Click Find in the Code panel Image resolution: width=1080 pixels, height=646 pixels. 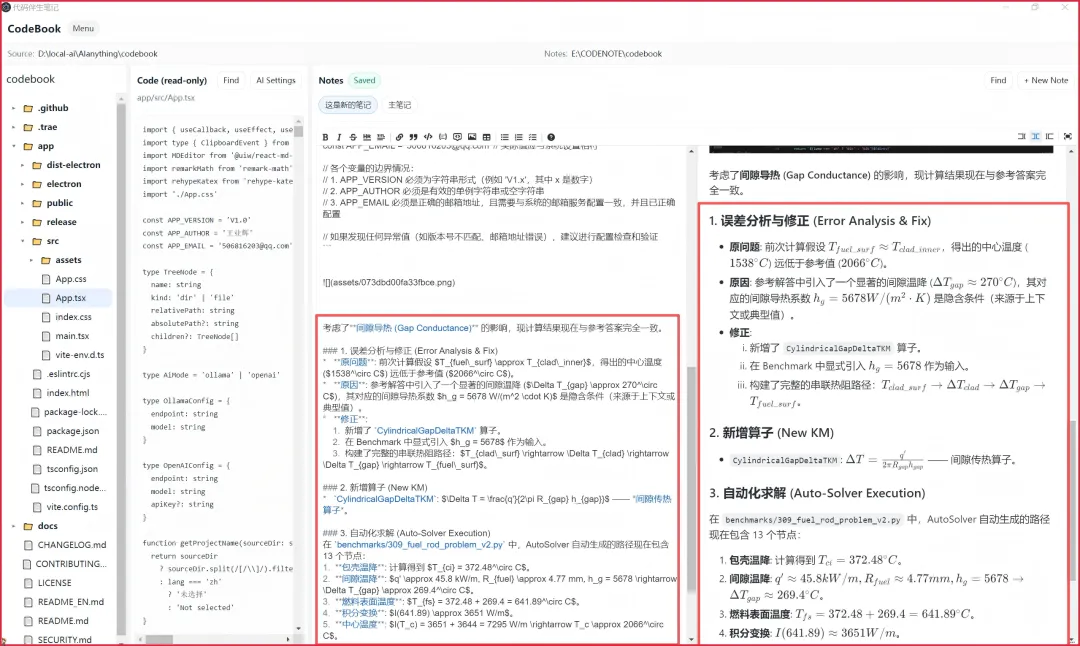pyautogui.click(x=231, y=81)
